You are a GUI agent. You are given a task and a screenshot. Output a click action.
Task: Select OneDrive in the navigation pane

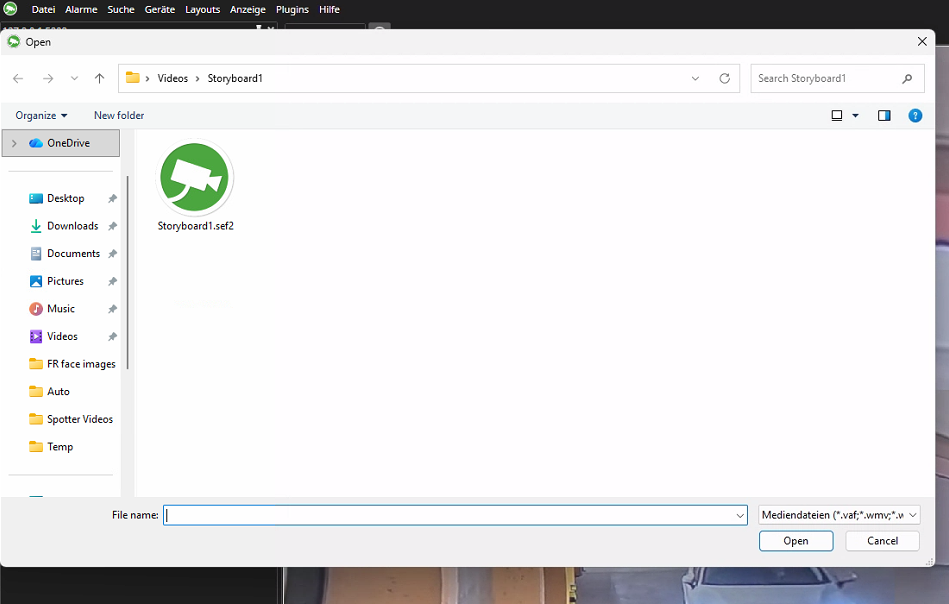click(x=61, y=143)
